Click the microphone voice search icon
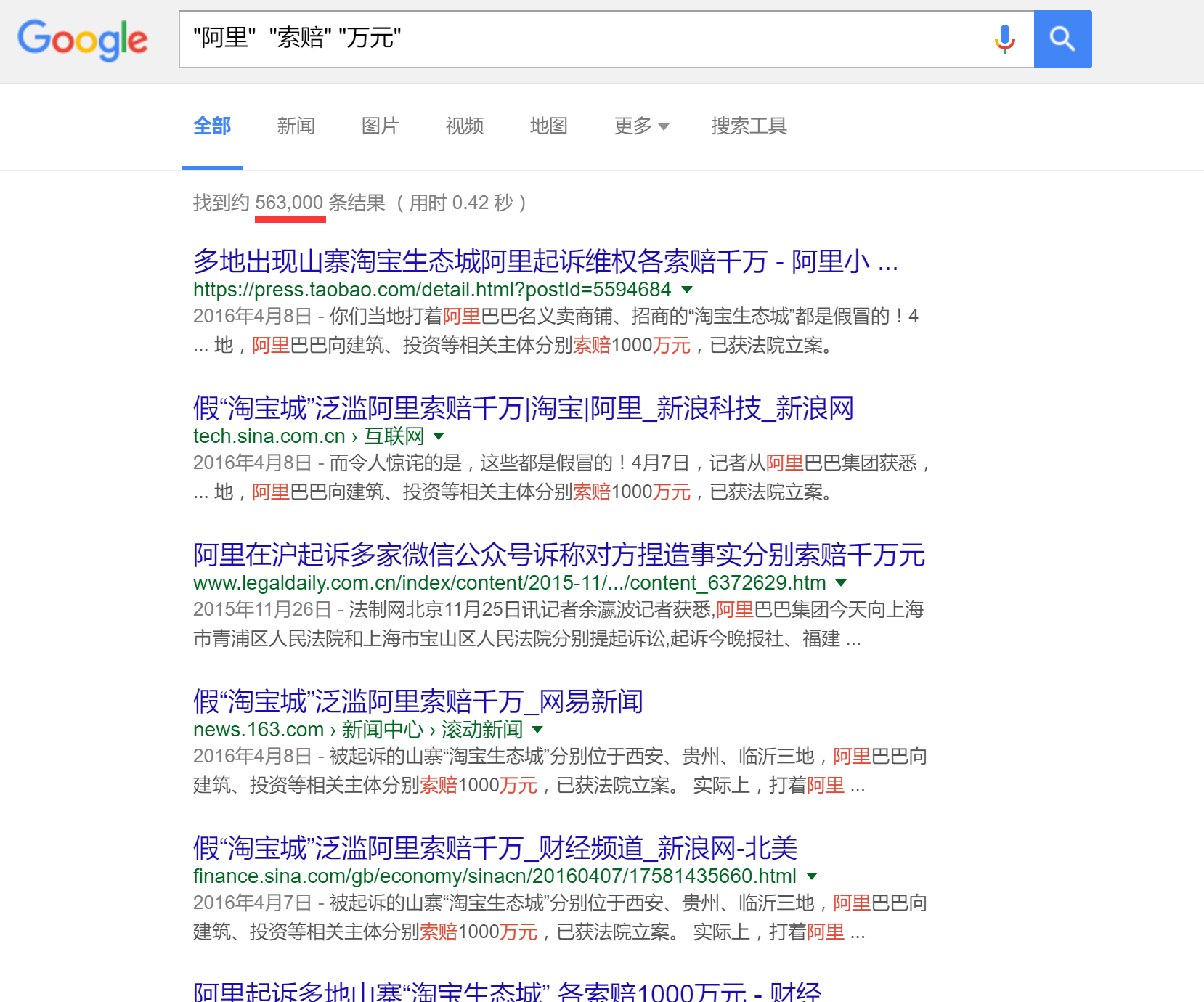The image size is (1204, 1002). coord(1004,39)
